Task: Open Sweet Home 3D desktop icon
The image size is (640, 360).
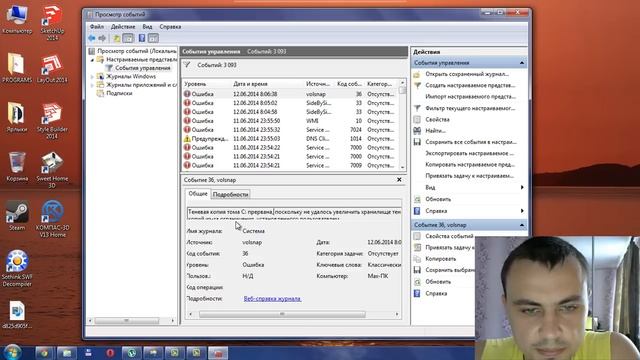Action: (x=52, y=170)
